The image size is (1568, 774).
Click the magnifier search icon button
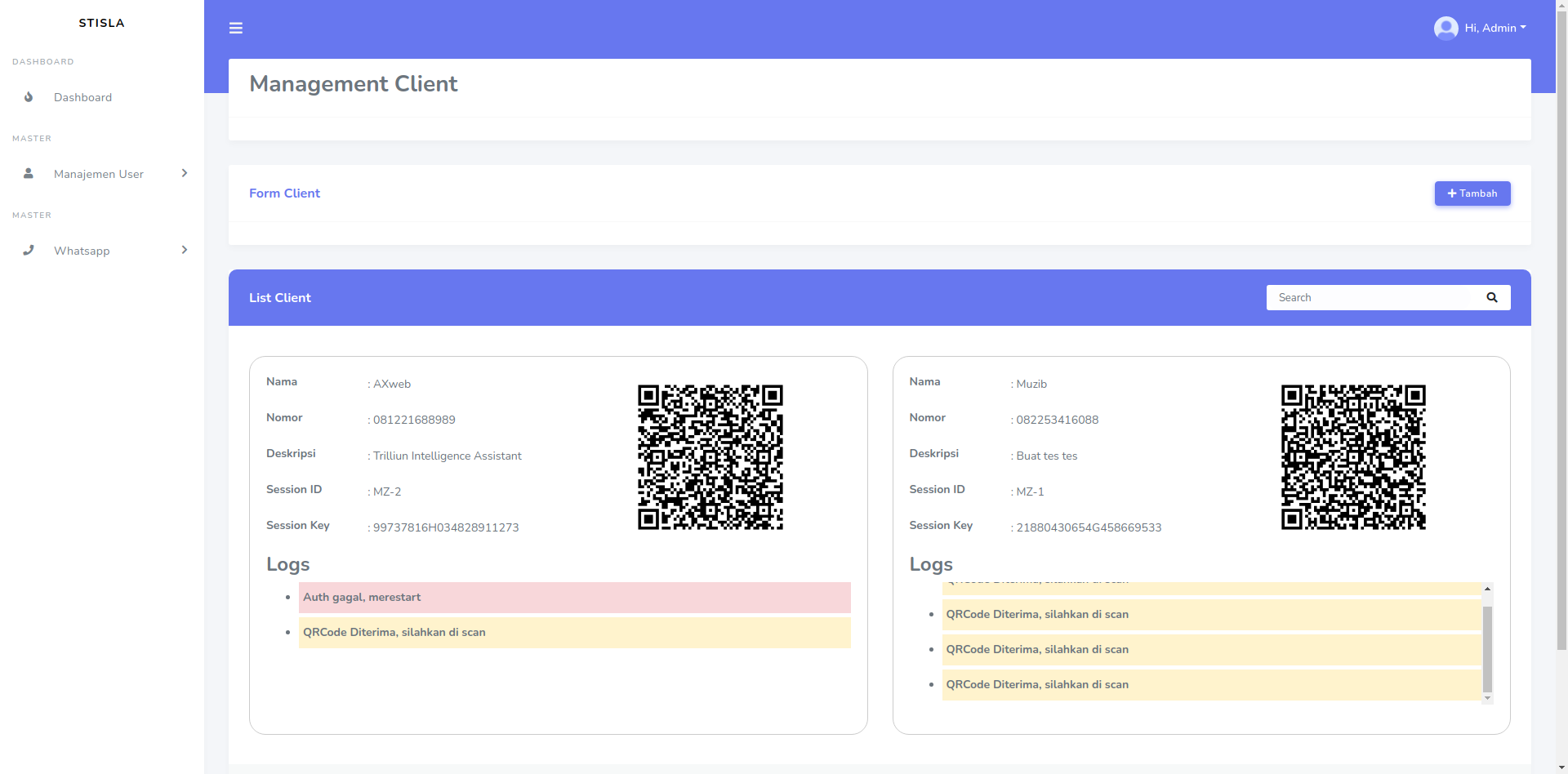[1491, 298]
